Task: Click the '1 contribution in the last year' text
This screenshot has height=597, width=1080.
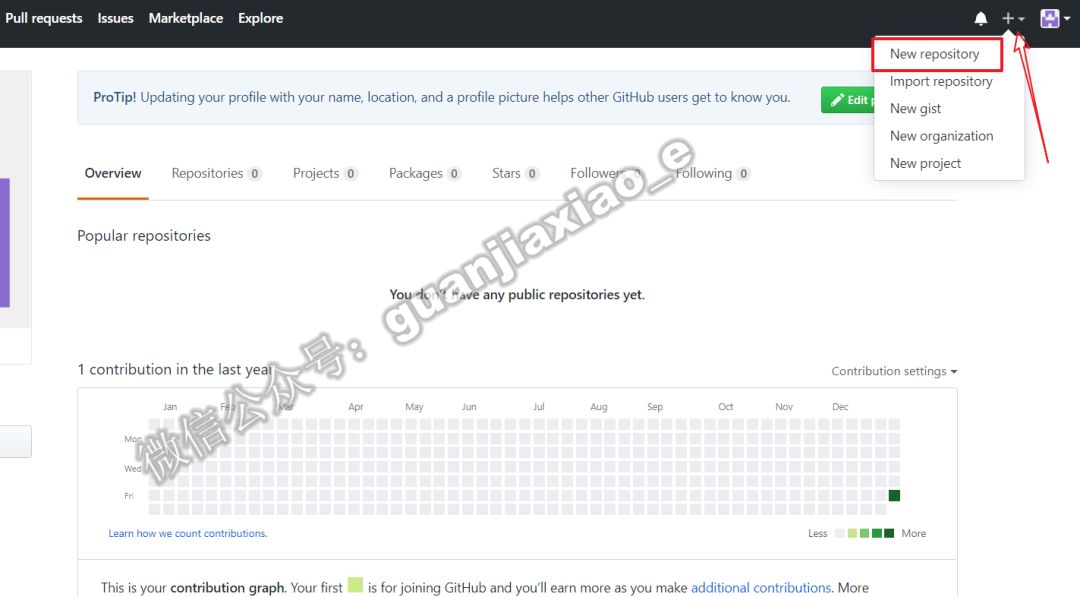Action: point(174,370)
